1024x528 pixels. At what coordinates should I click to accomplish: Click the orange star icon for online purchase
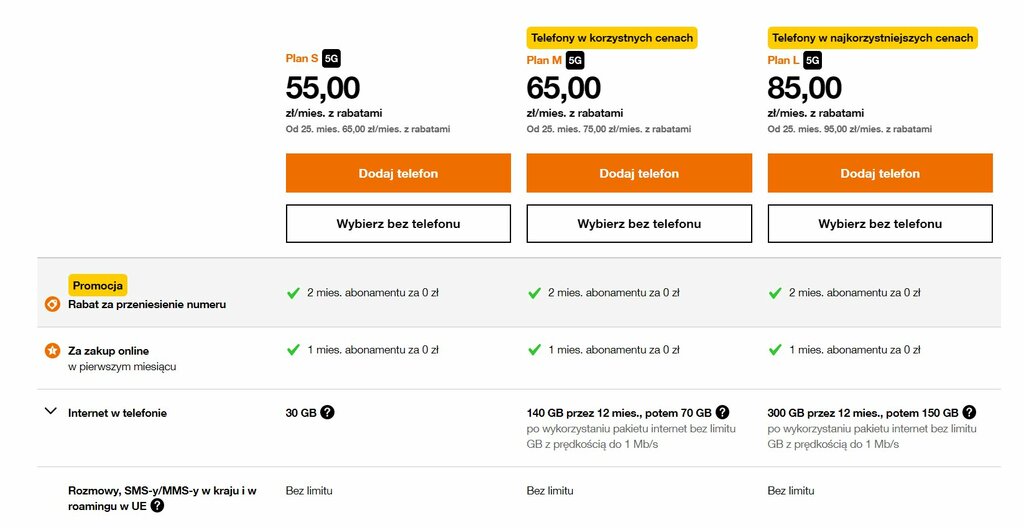click(x=52, y=350)
